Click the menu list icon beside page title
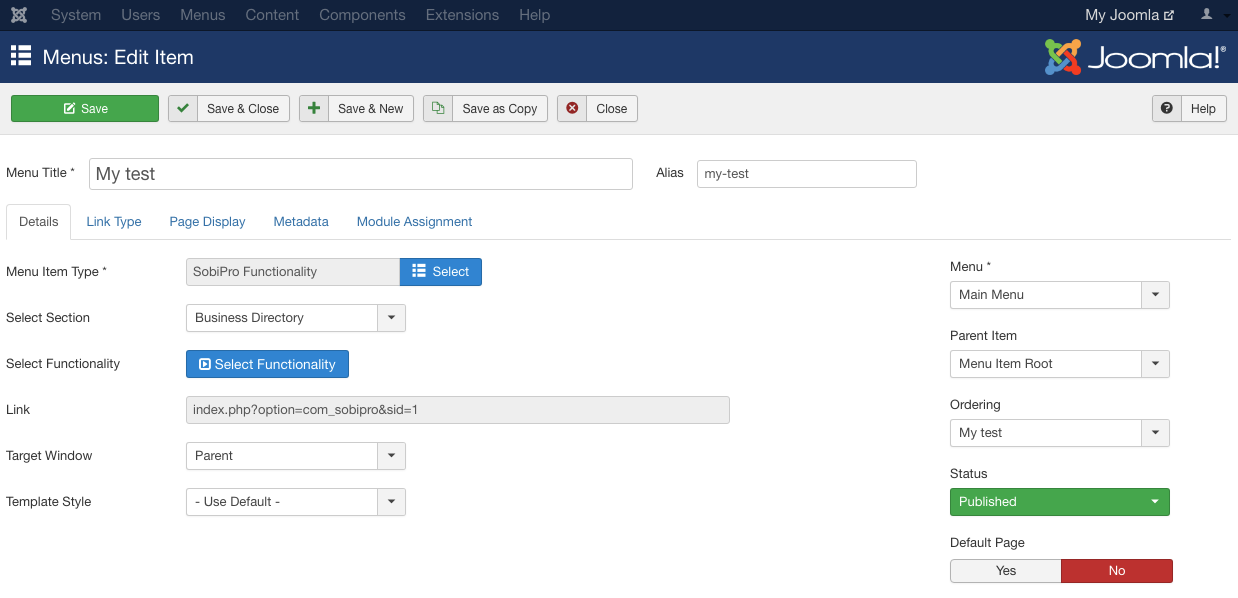This screenshot has height=598, width=1238. 21,56
